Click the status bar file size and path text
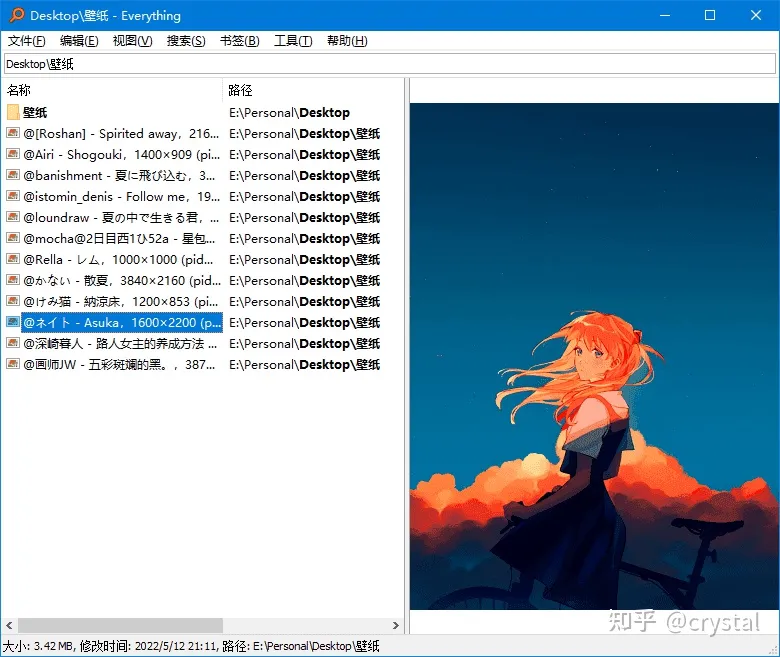Screen dimensions: 780x657 coord(192,646)
